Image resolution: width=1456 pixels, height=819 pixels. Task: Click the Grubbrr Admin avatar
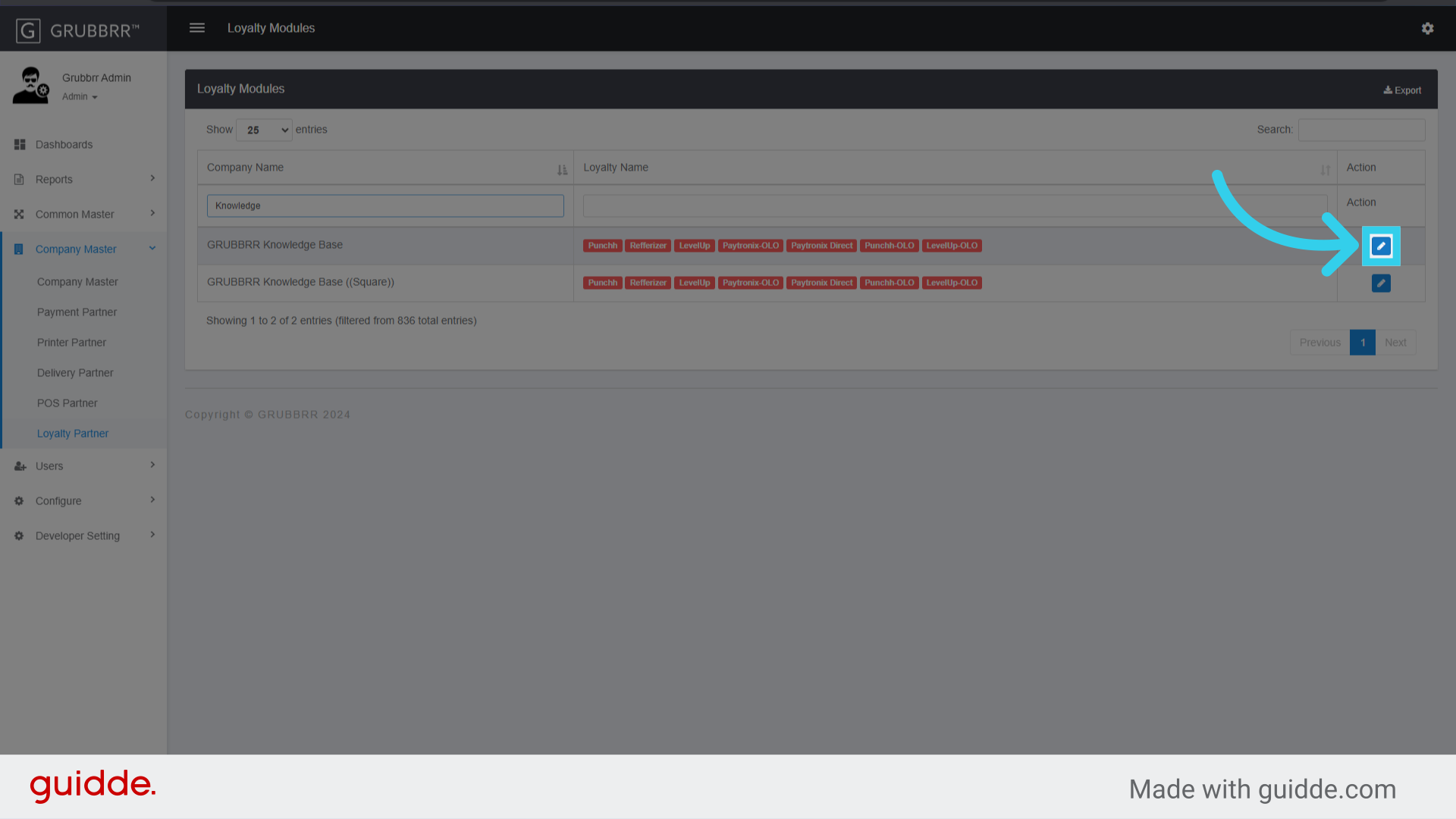(31, 86)
